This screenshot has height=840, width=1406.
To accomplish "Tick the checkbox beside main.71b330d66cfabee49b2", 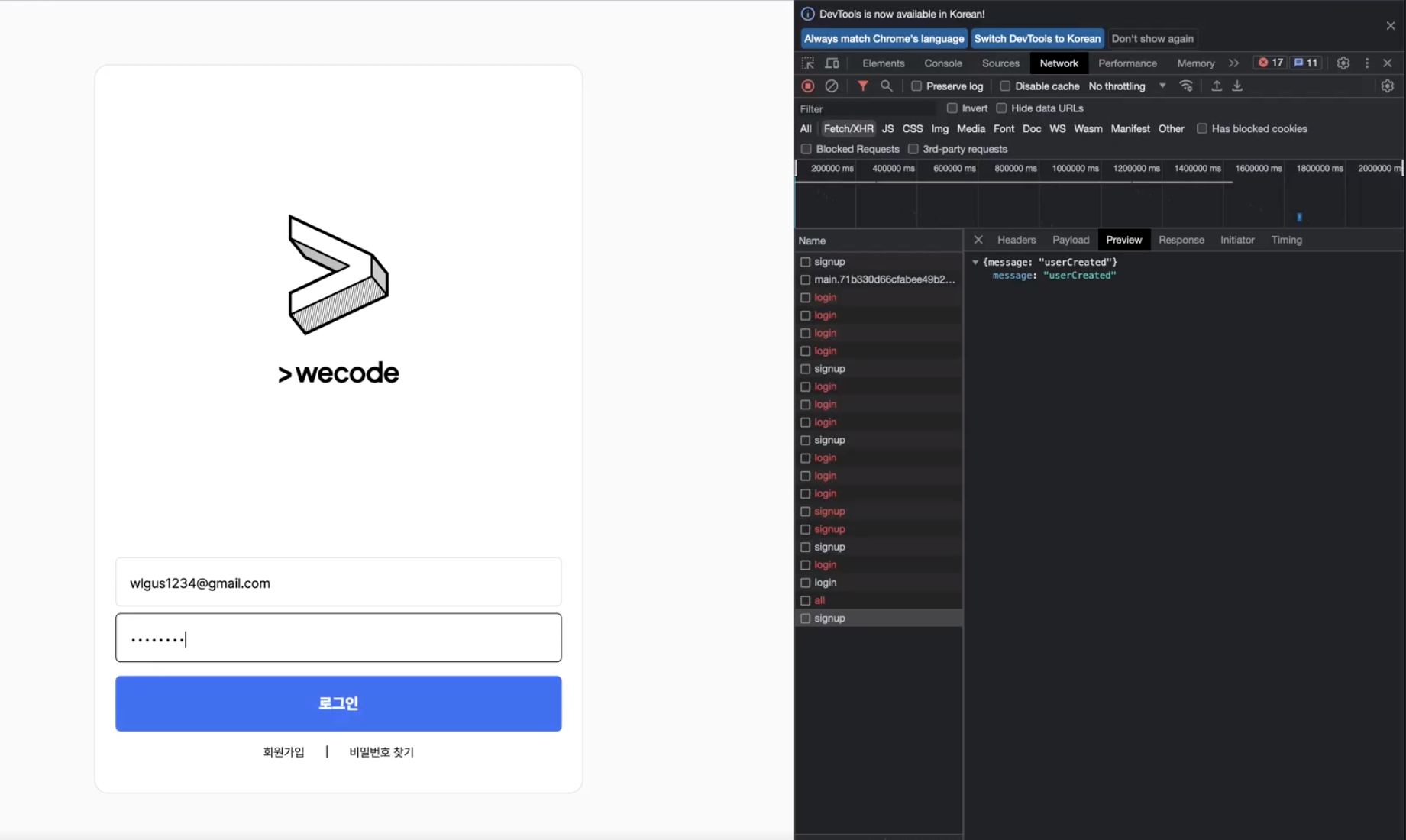I will pos(806,279).
